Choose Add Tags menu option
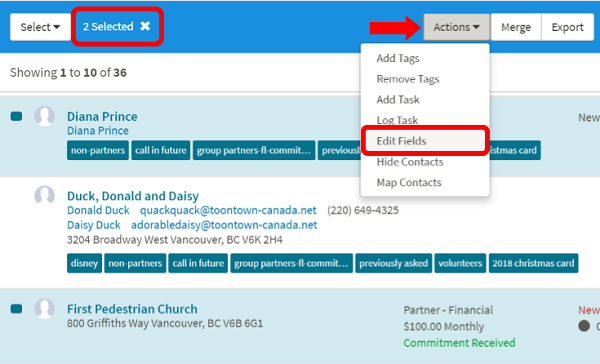600x364 pixels. (398, 58)
